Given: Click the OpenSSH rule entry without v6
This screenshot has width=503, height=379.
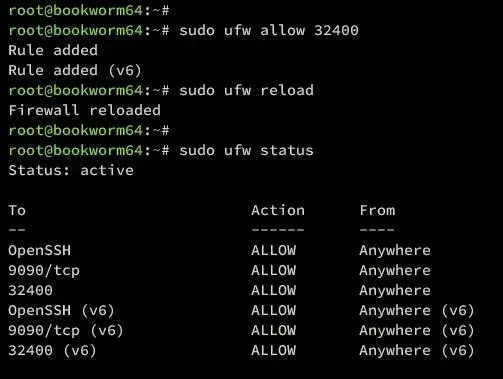Looking at the screenshot, I should [40, 250].
